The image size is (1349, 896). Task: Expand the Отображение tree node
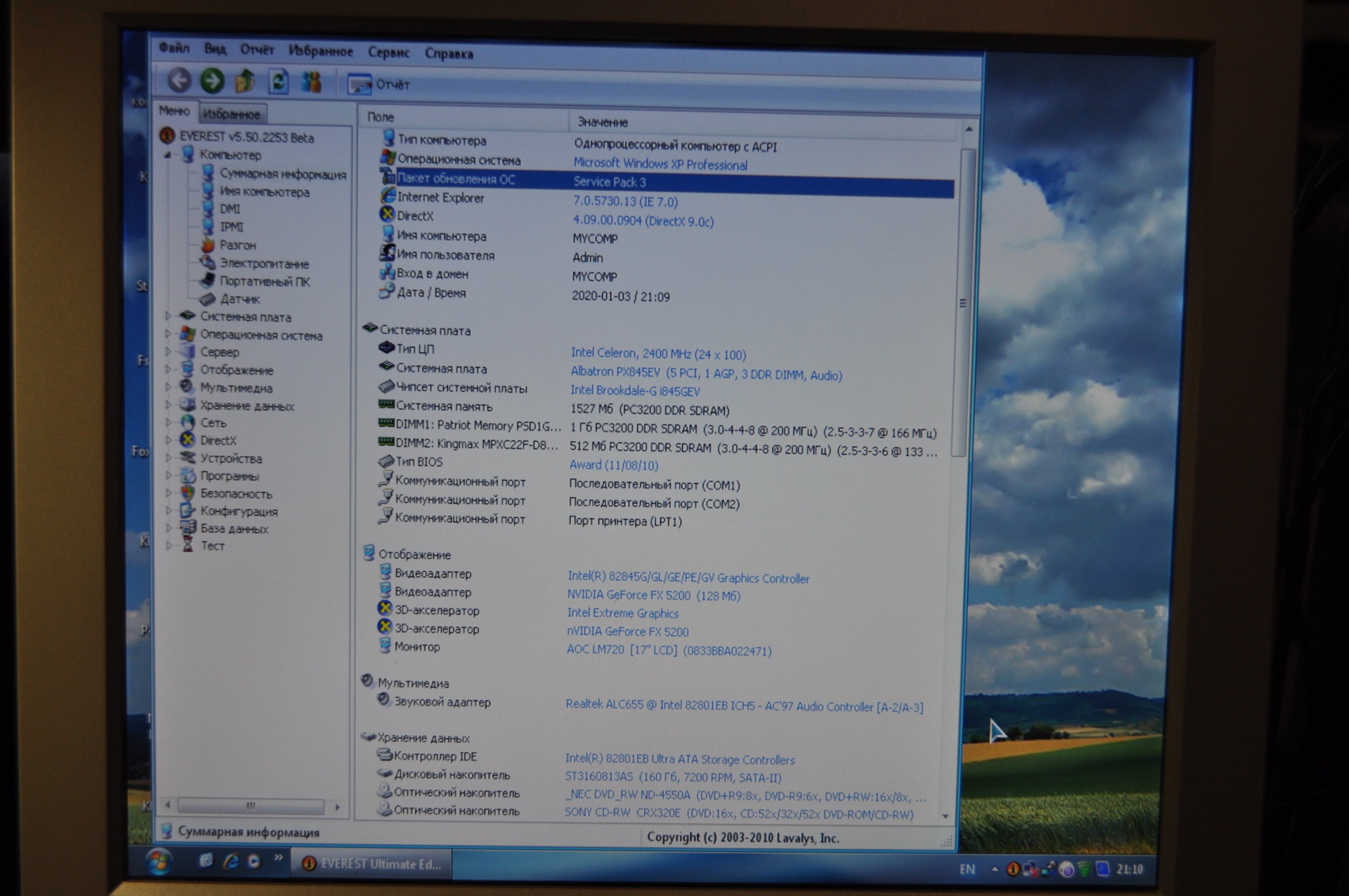(168, 370)
